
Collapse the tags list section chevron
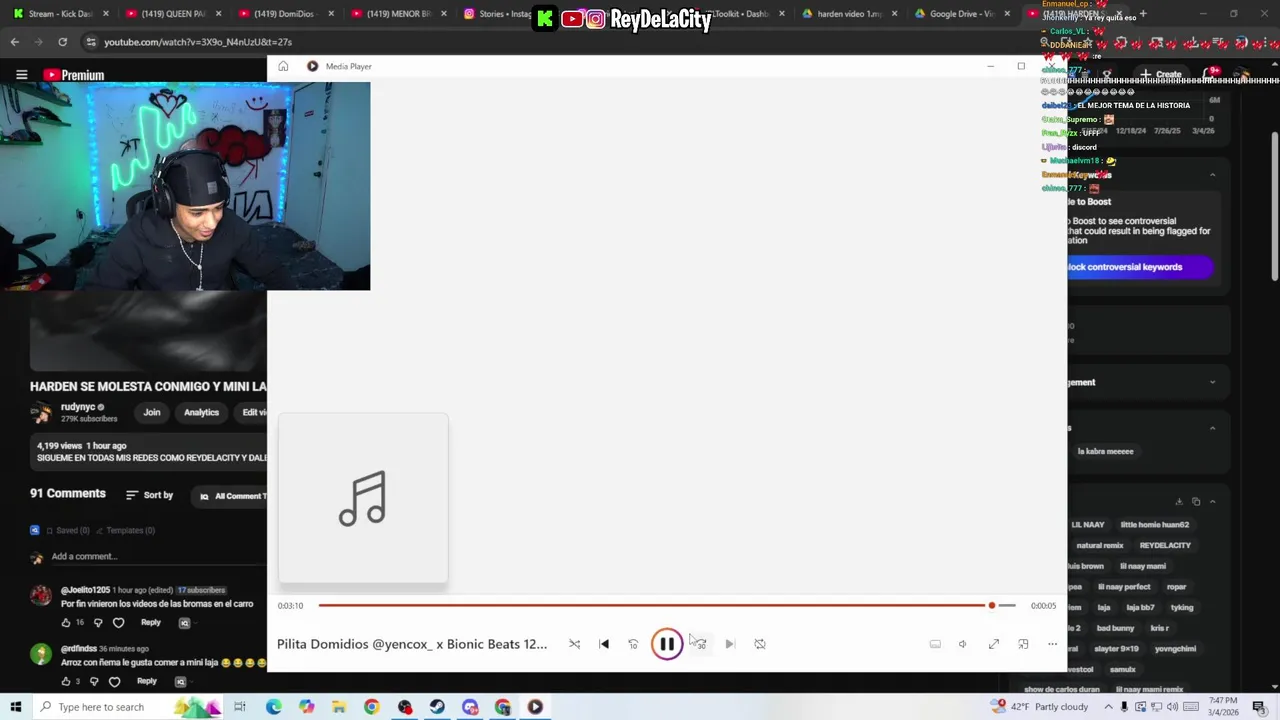point(1212,501)
